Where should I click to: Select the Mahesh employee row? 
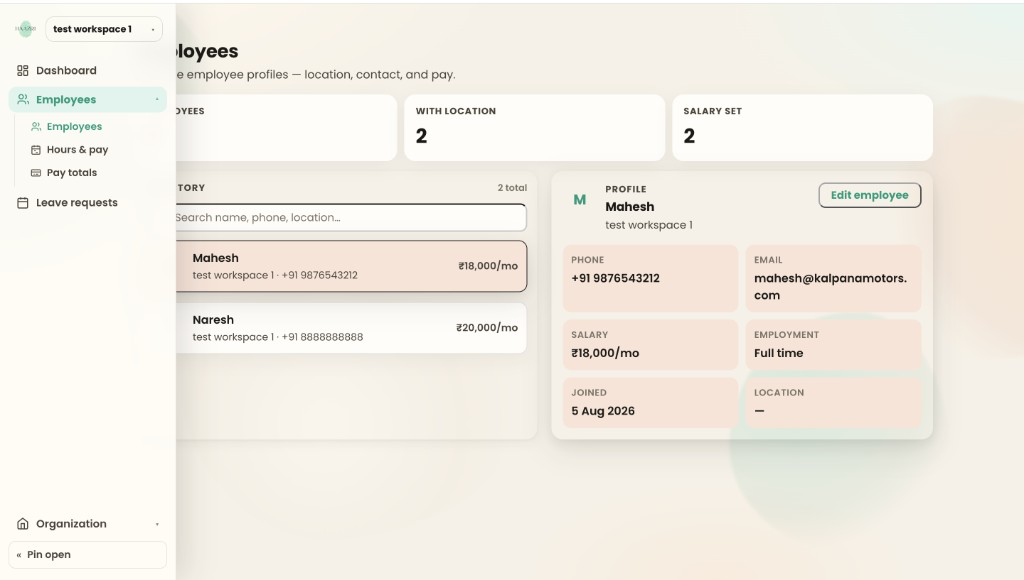350,266
